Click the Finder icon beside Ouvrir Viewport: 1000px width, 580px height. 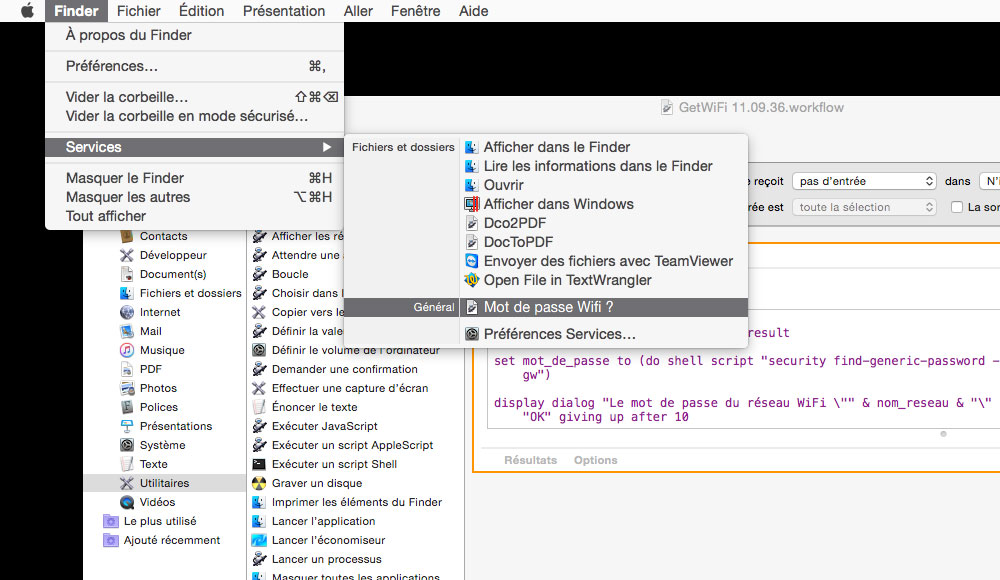pos(471,186)
